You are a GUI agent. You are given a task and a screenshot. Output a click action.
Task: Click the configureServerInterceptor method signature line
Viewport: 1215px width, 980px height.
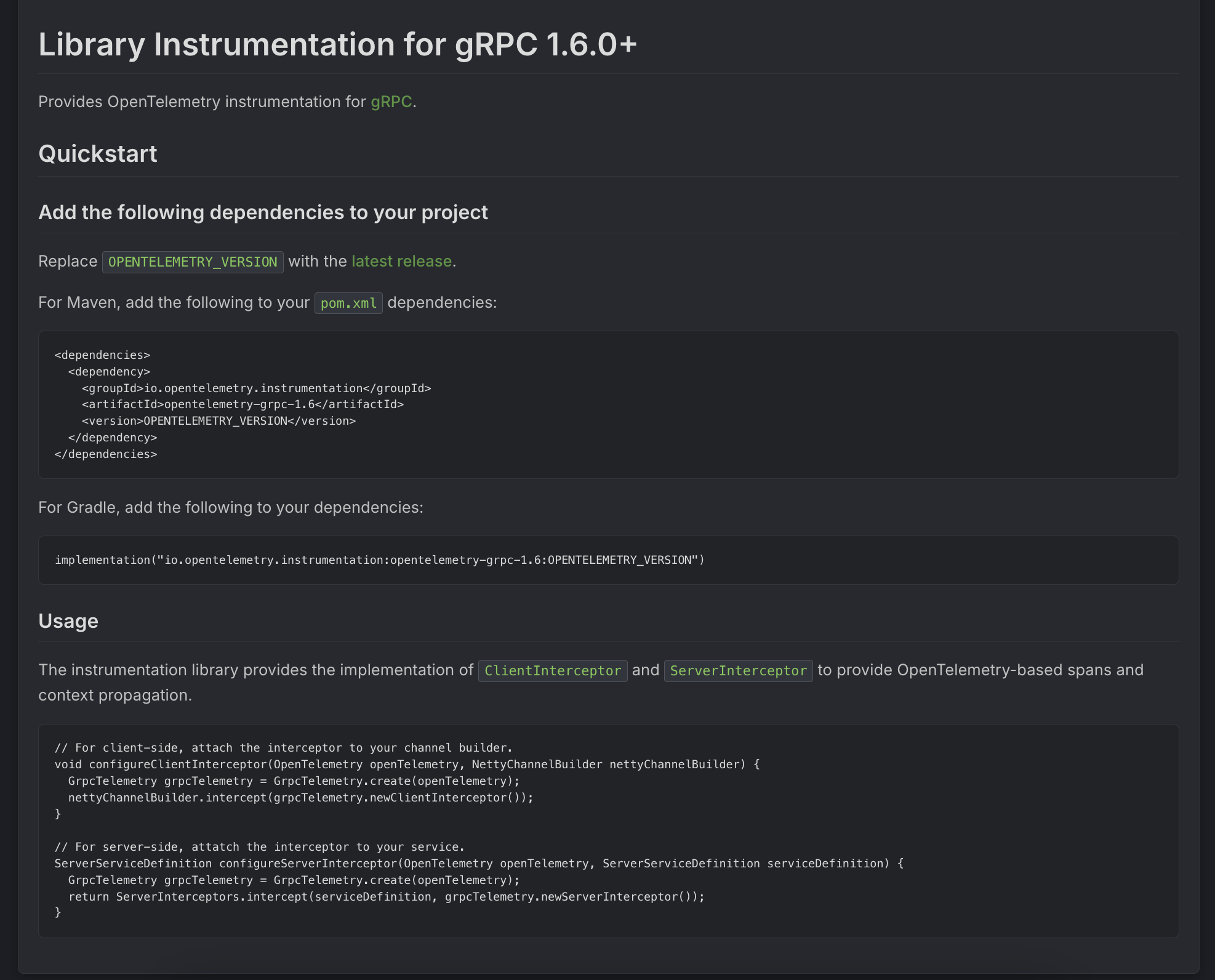(478, 863)
